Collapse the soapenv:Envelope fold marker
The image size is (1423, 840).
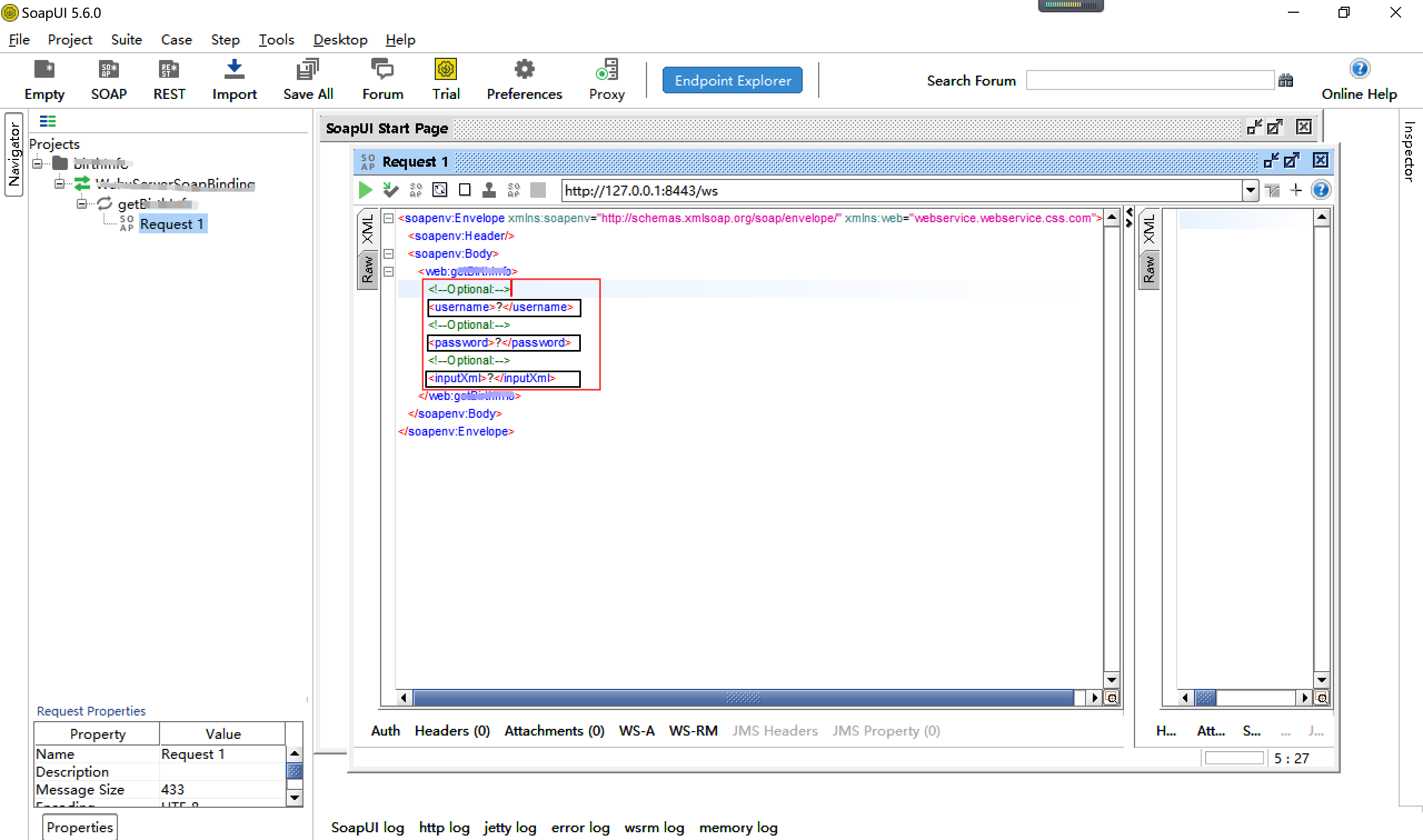tap(389, 218)
